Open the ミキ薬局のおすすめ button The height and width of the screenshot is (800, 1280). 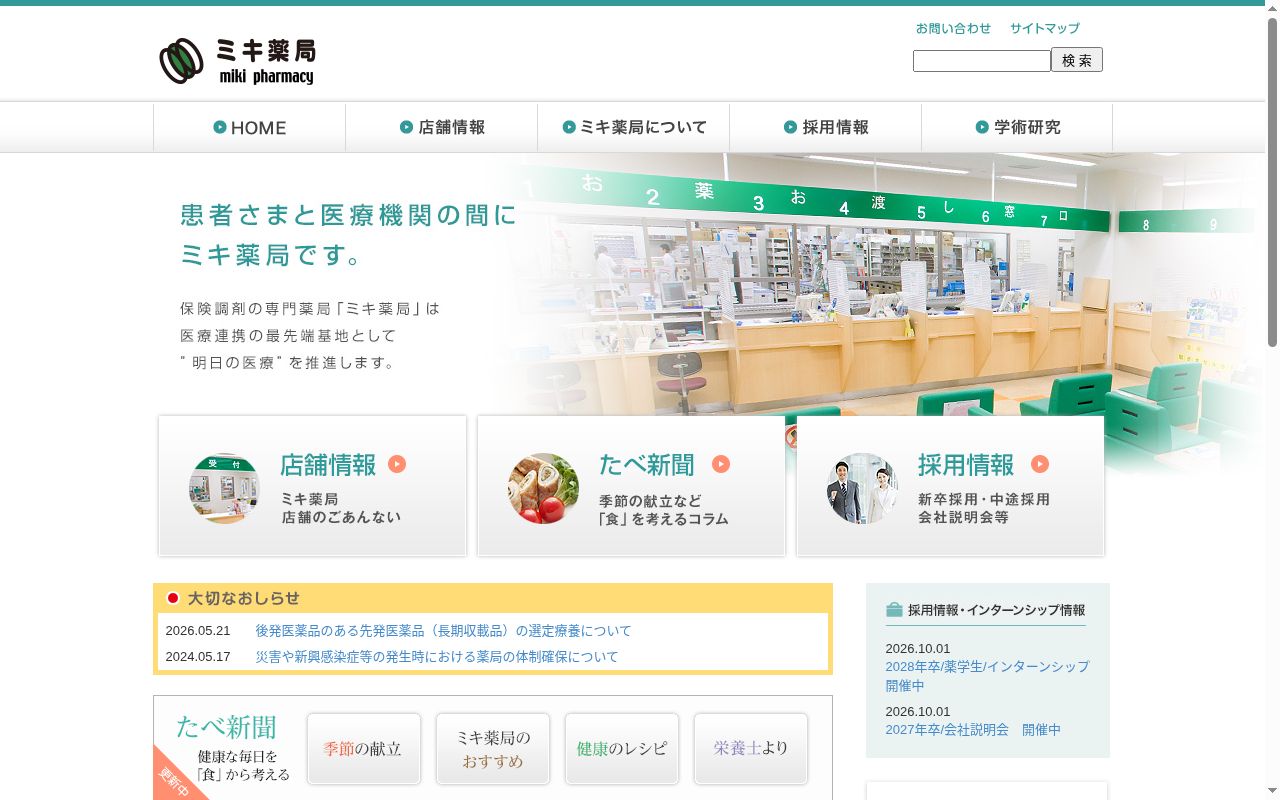(x=492, y=748)
